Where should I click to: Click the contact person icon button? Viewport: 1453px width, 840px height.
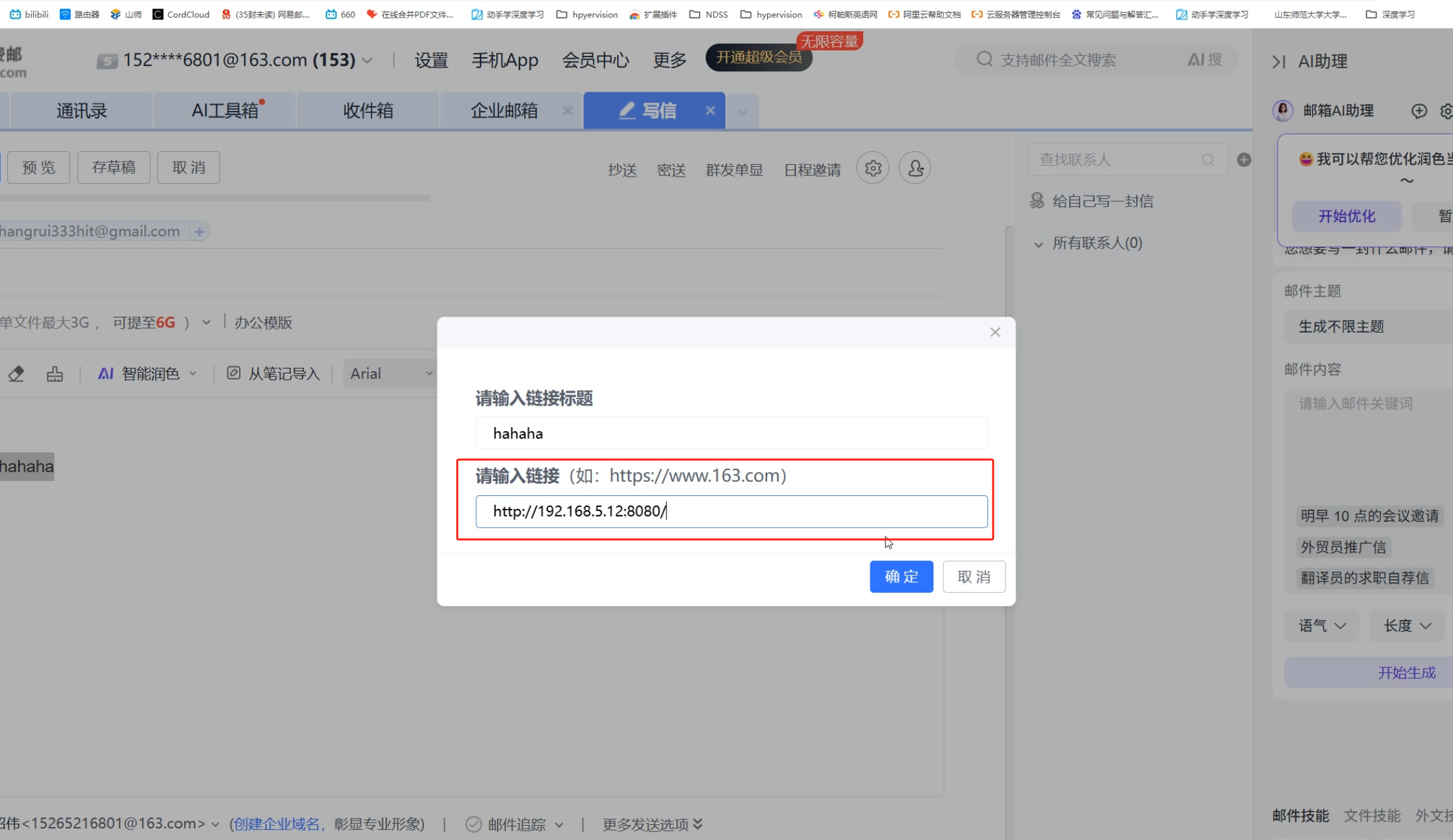915,168
